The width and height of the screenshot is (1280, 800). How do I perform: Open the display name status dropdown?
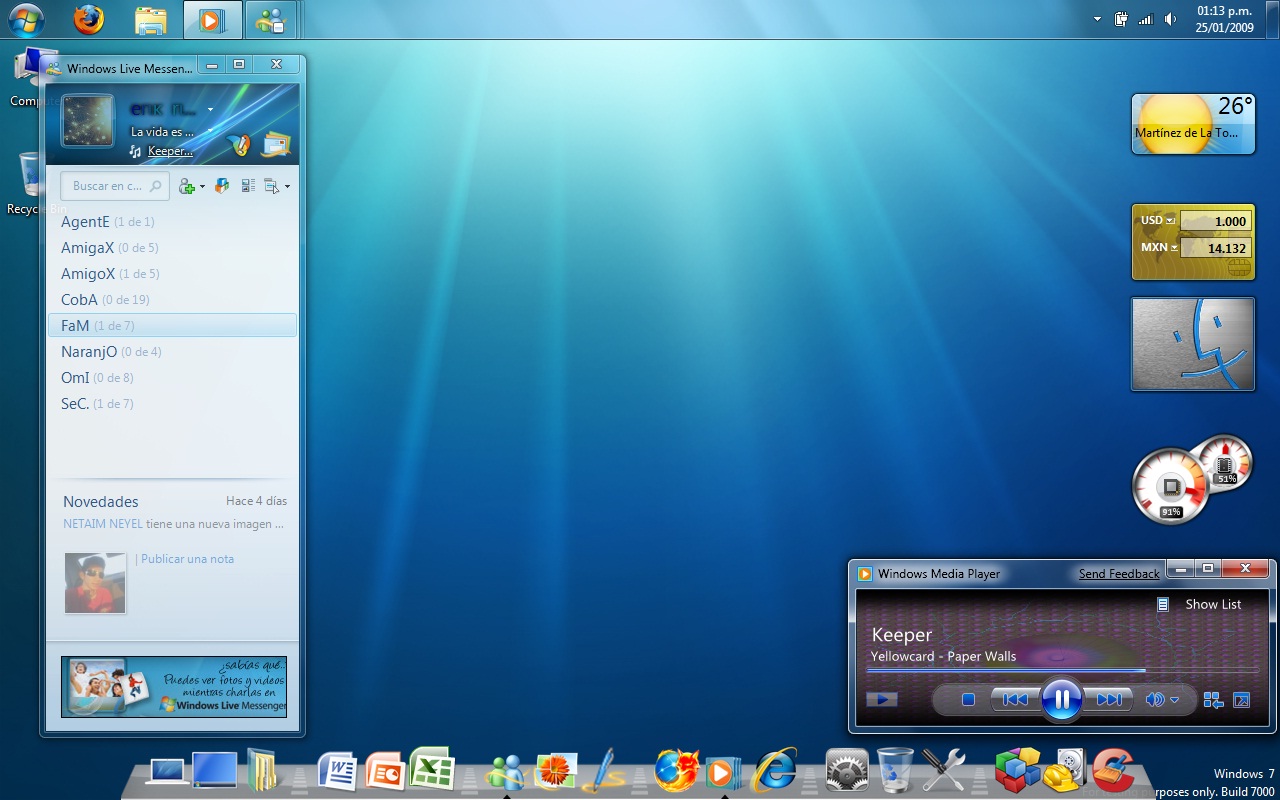210,109
